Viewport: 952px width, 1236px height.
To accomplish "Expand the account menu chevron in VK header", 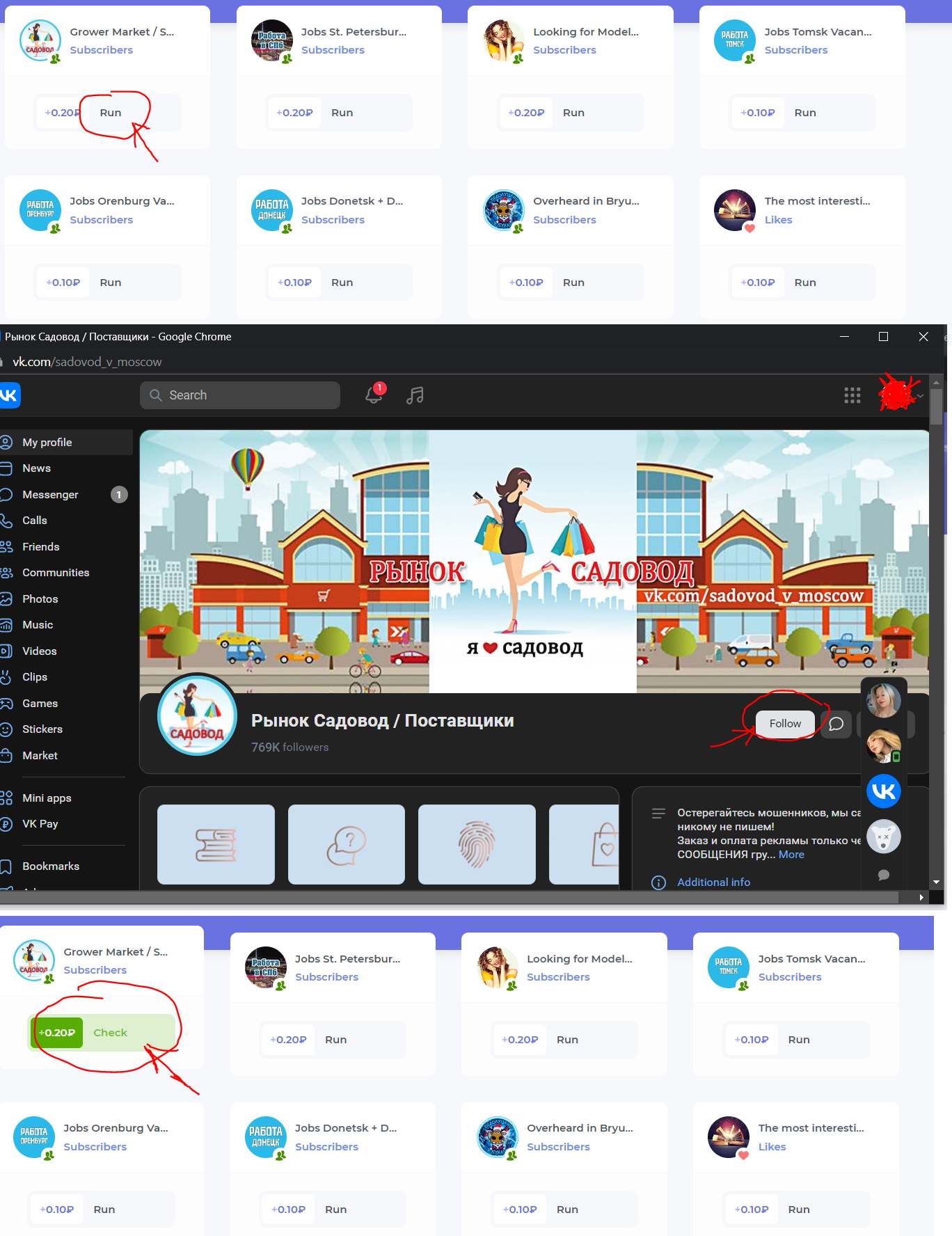I will point(920,396).
